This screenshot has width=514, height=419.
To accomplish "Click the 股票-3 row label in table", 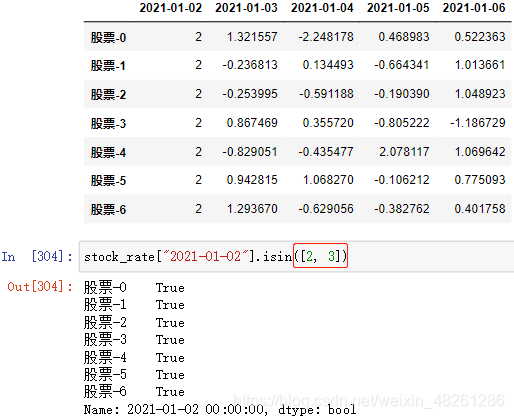I will (x=108, y=123).
